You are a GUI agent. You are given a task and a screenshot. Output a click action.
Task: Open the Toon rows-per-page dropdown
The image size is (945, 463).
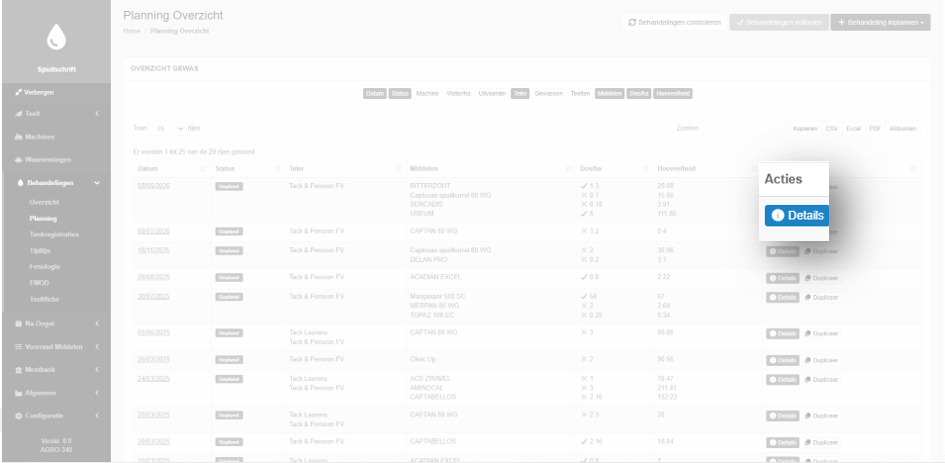pyautogui.click(x=168, y=128)
